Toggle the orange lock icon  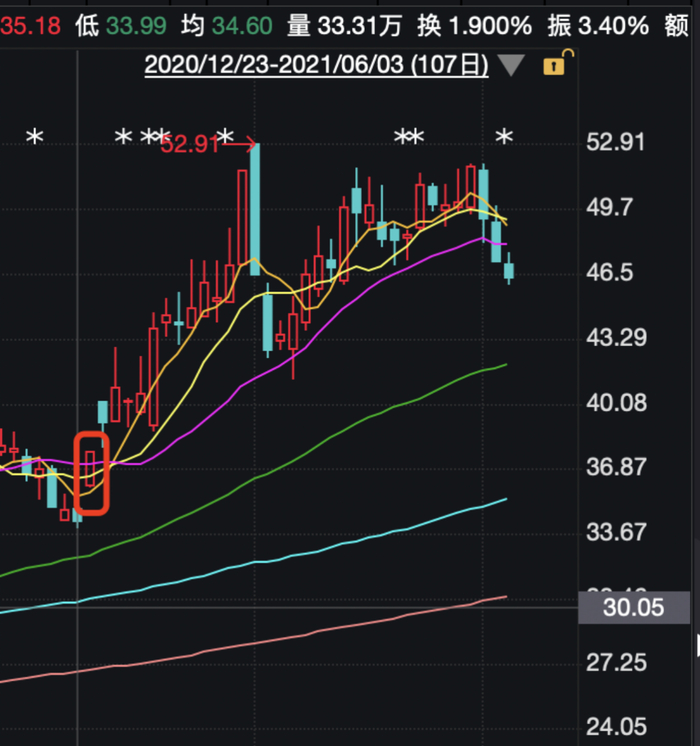coord(558,62)
